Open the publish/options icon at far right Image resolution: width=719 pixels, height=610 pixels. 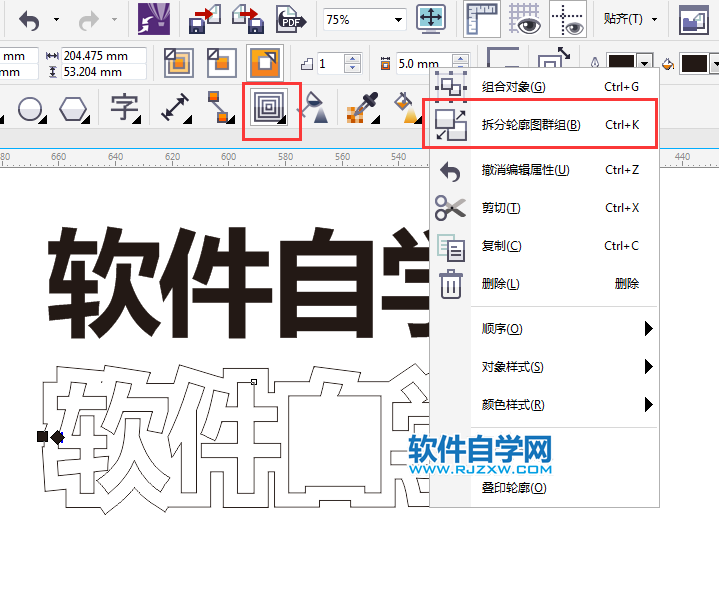694,19
